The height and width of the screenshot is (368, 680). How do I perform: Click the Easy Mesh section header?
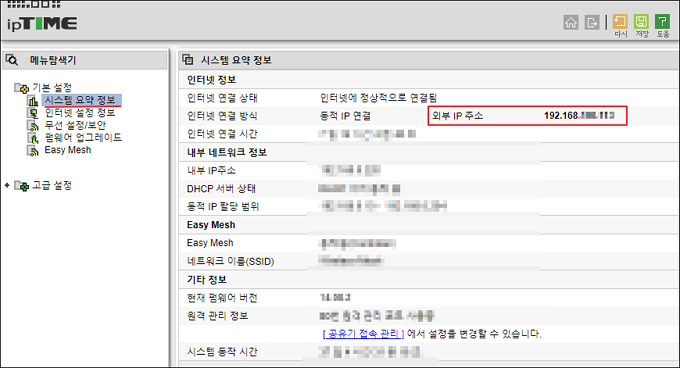pos(211,225)
